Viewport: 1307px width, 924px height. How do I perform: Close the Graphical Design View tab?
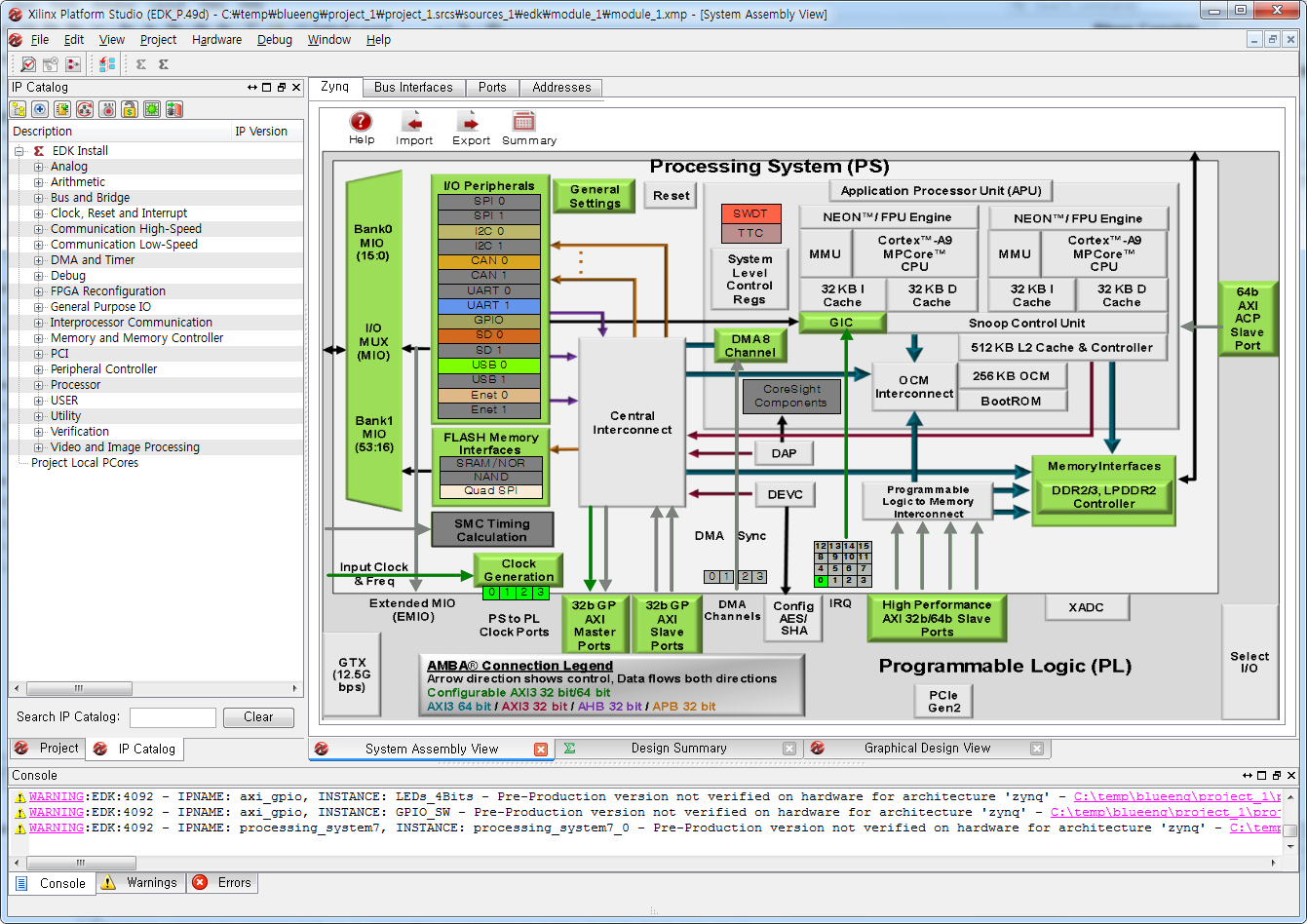[x=1037, y=749]
